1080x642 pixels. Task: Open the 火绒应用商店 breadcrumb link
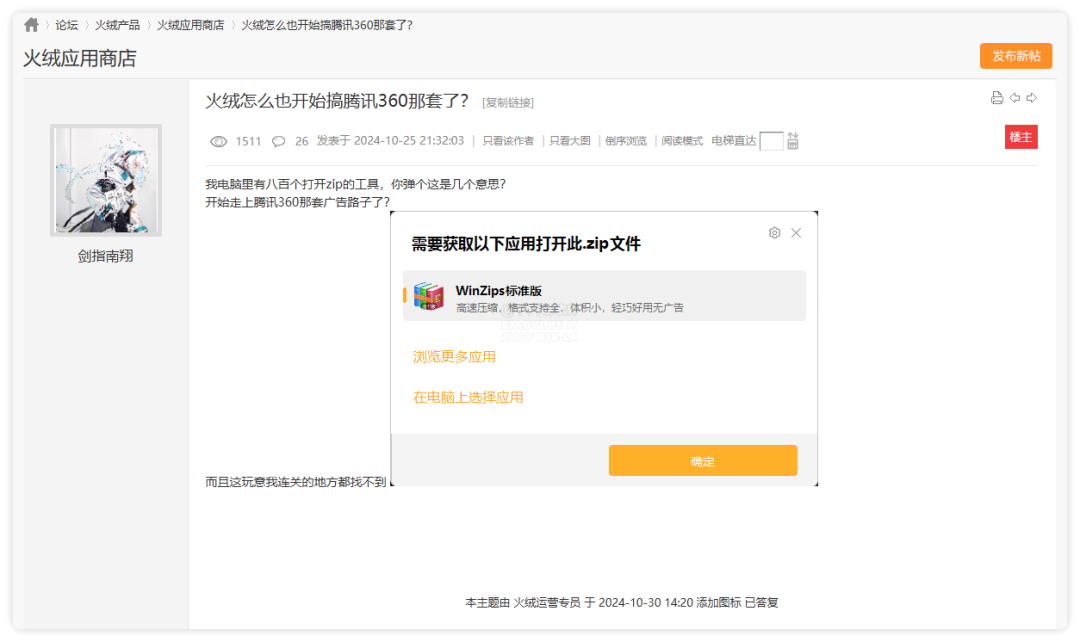coord(191,25)
